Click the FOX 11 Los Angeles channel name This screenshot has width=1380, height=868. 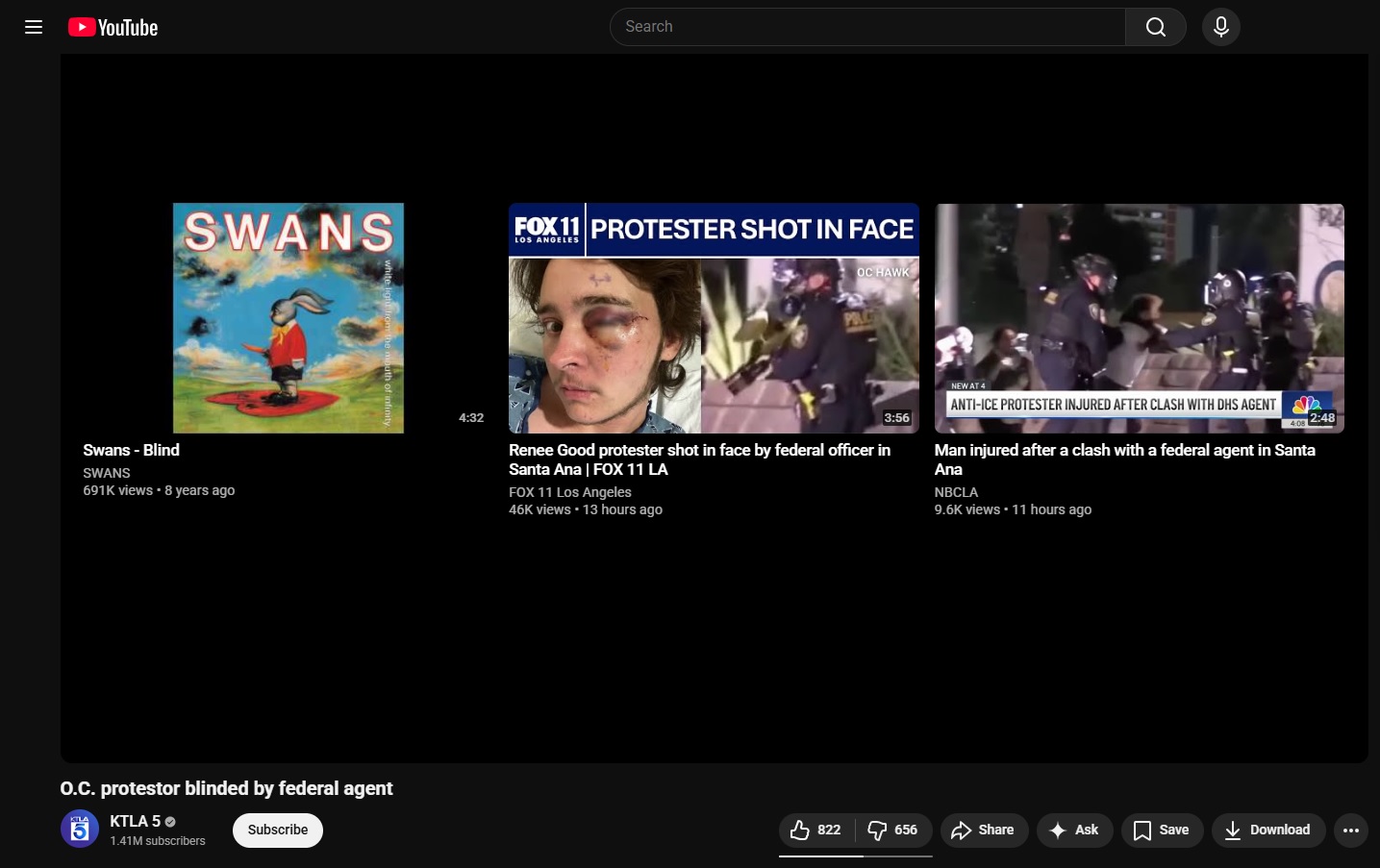[x=570, y=492]
